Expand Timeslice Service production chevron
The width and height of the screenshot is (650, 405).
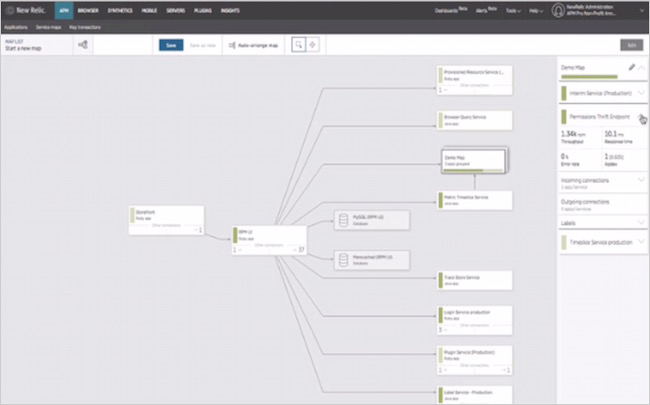coord(641,241)
